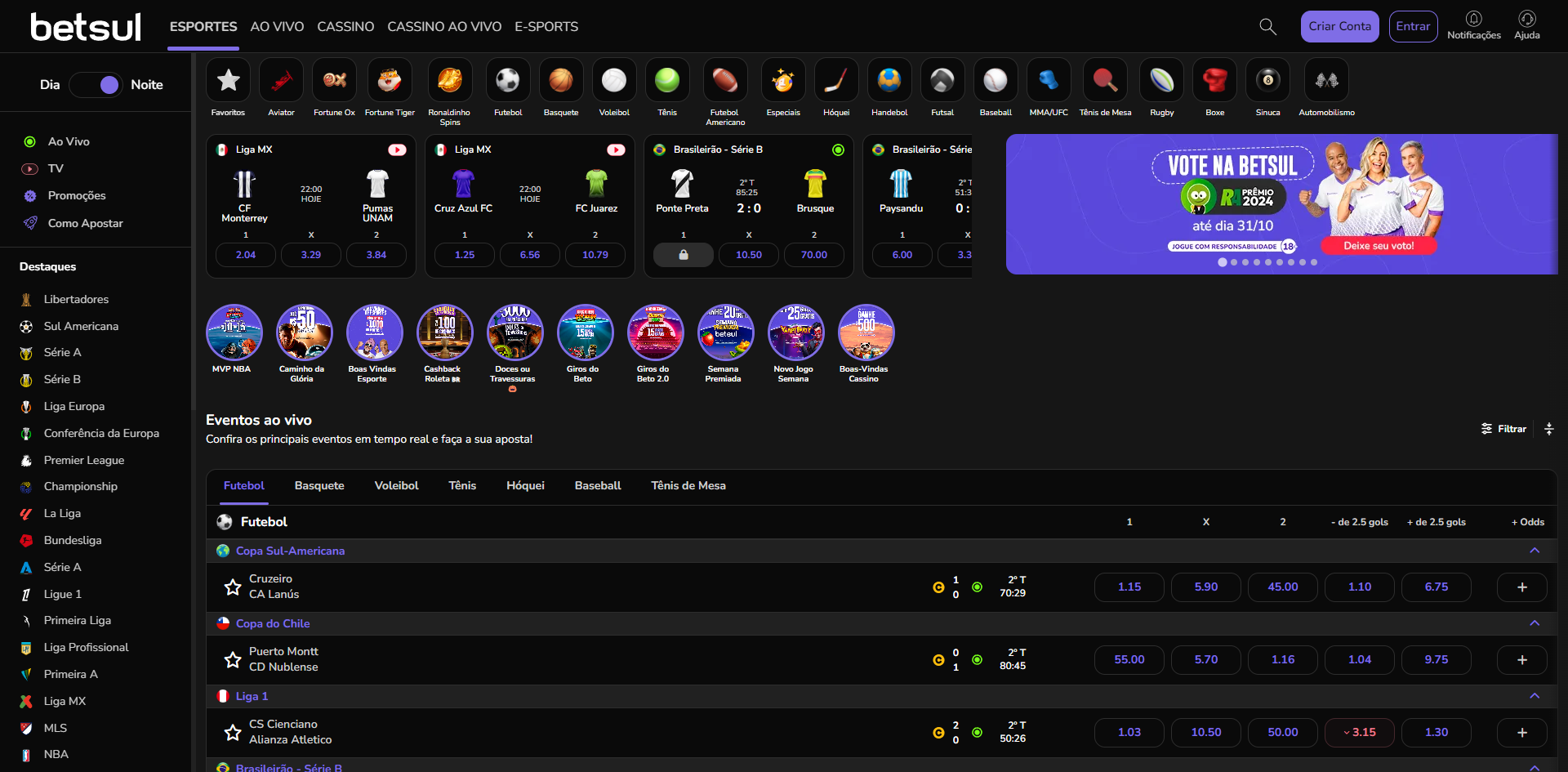Pick odds 1.15 for Cruzeiro win
1568x772 pixels.
tap(1129, 587)
